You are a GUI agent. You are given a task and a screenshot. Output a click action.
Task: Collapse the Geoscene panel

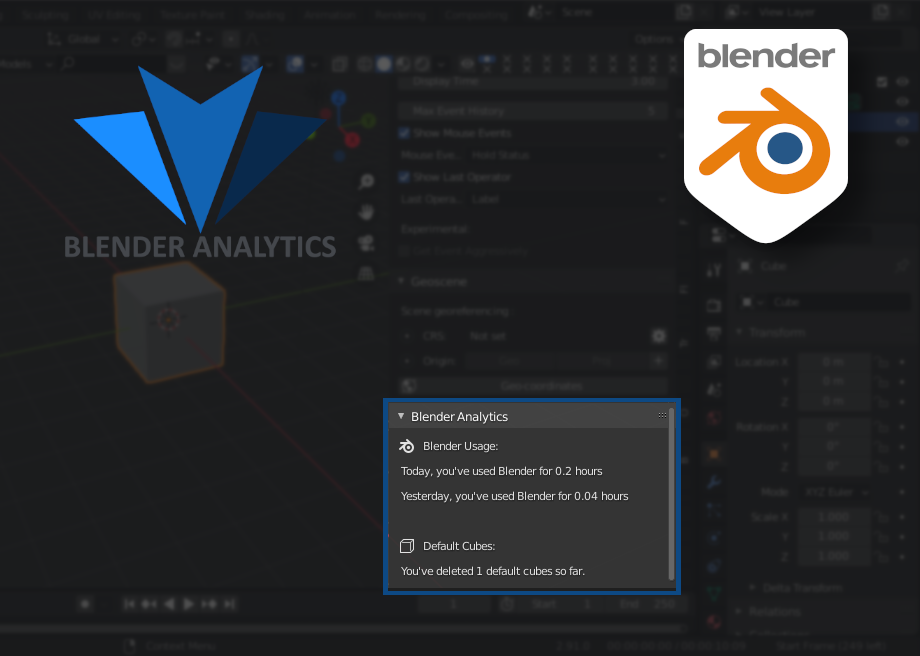[x=401, y=282]
